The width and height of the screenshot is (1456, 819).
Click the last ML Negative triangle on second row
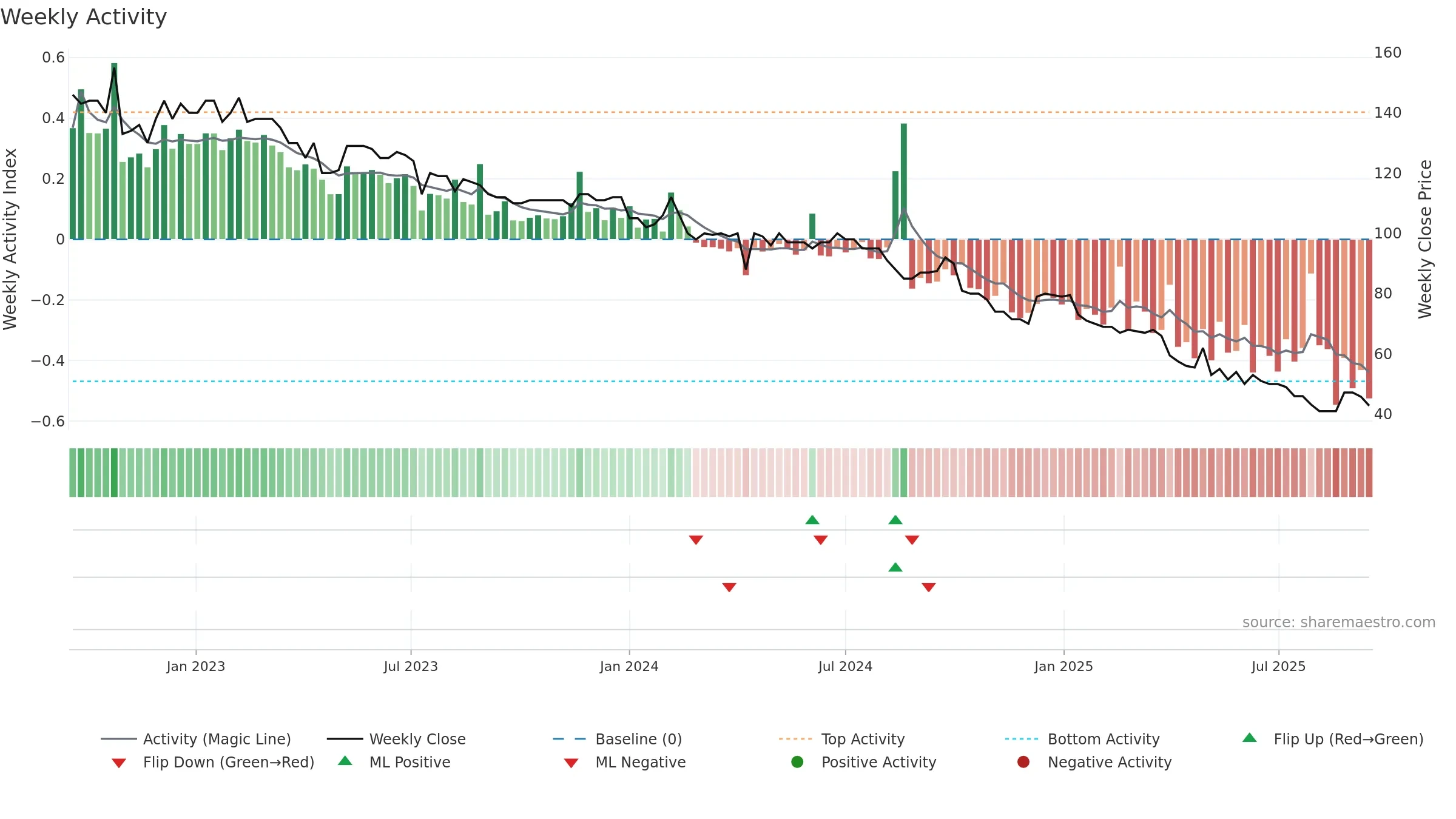click(x=929, y=587)
